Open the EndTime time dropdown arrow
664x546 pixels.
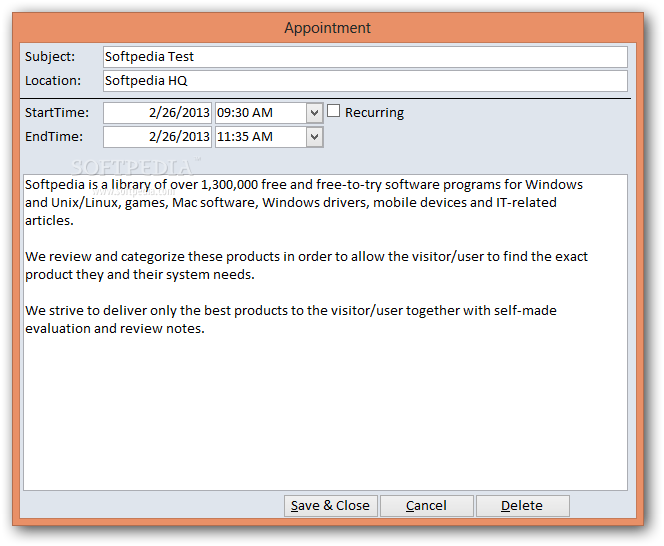point(314,137)
